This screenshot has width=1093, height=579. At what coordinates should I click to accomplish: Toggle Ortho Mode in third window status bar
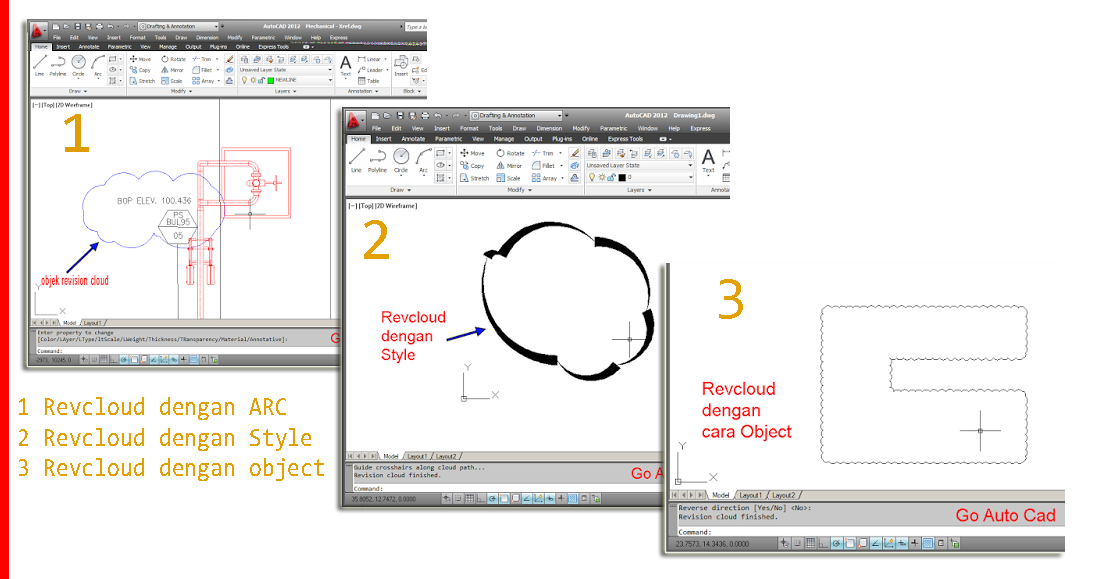(x=823, y=543)
